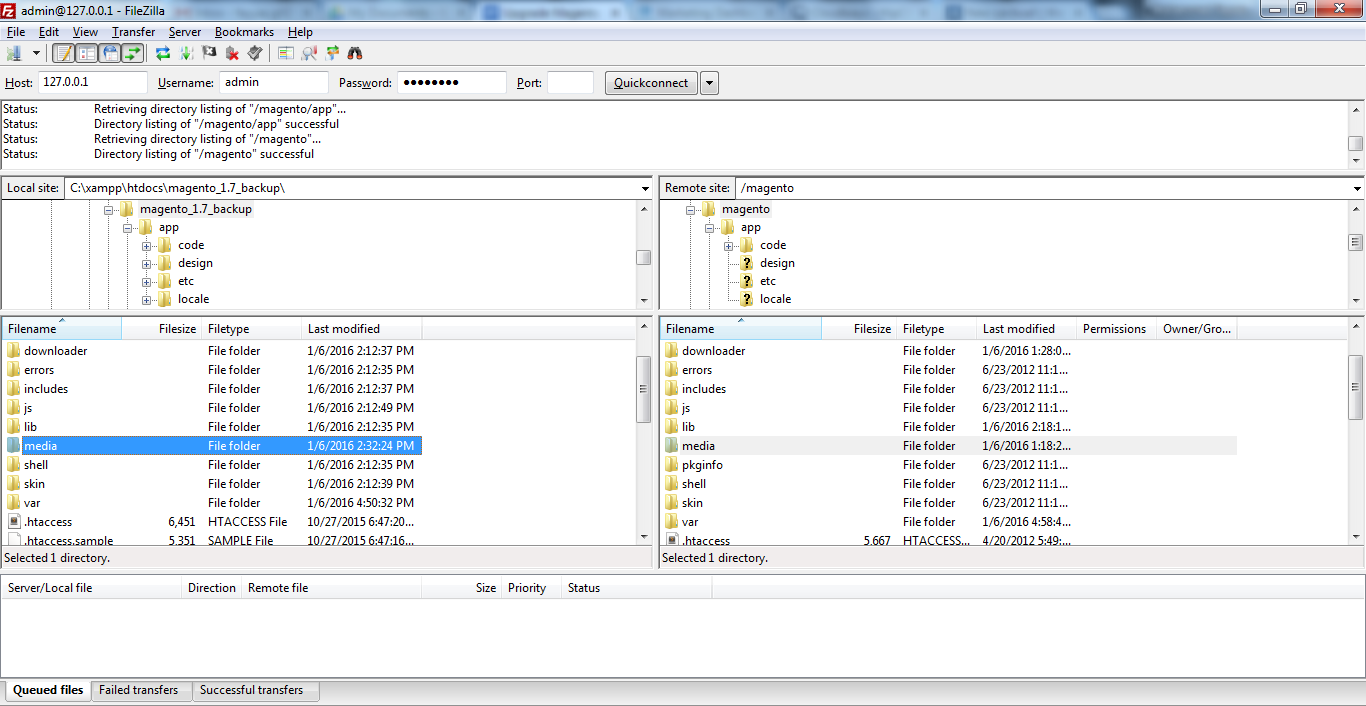Open the Remote site path dropdown

point(1357,188)
